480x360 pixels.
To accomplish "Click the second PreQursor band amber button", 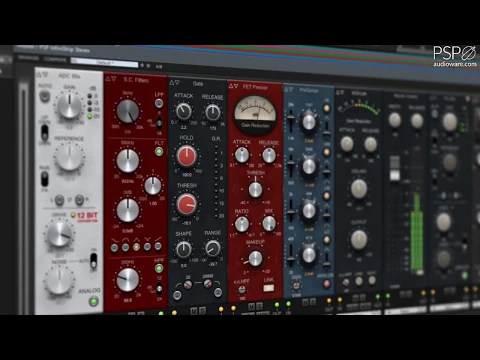I will [x=327, y=152].
